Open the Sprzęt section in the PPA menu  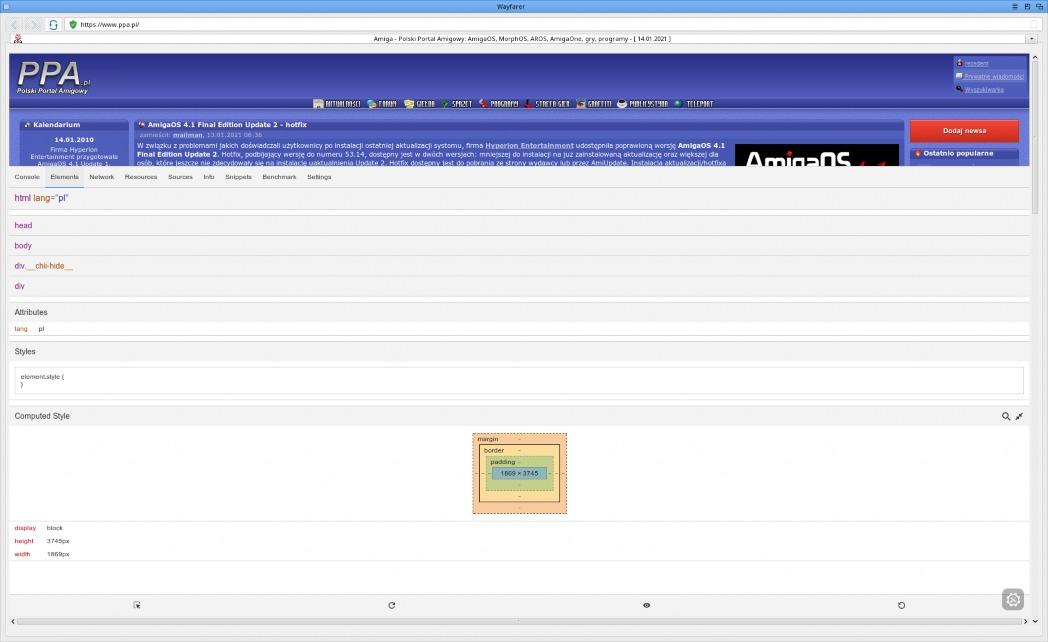tap(456, 104)
